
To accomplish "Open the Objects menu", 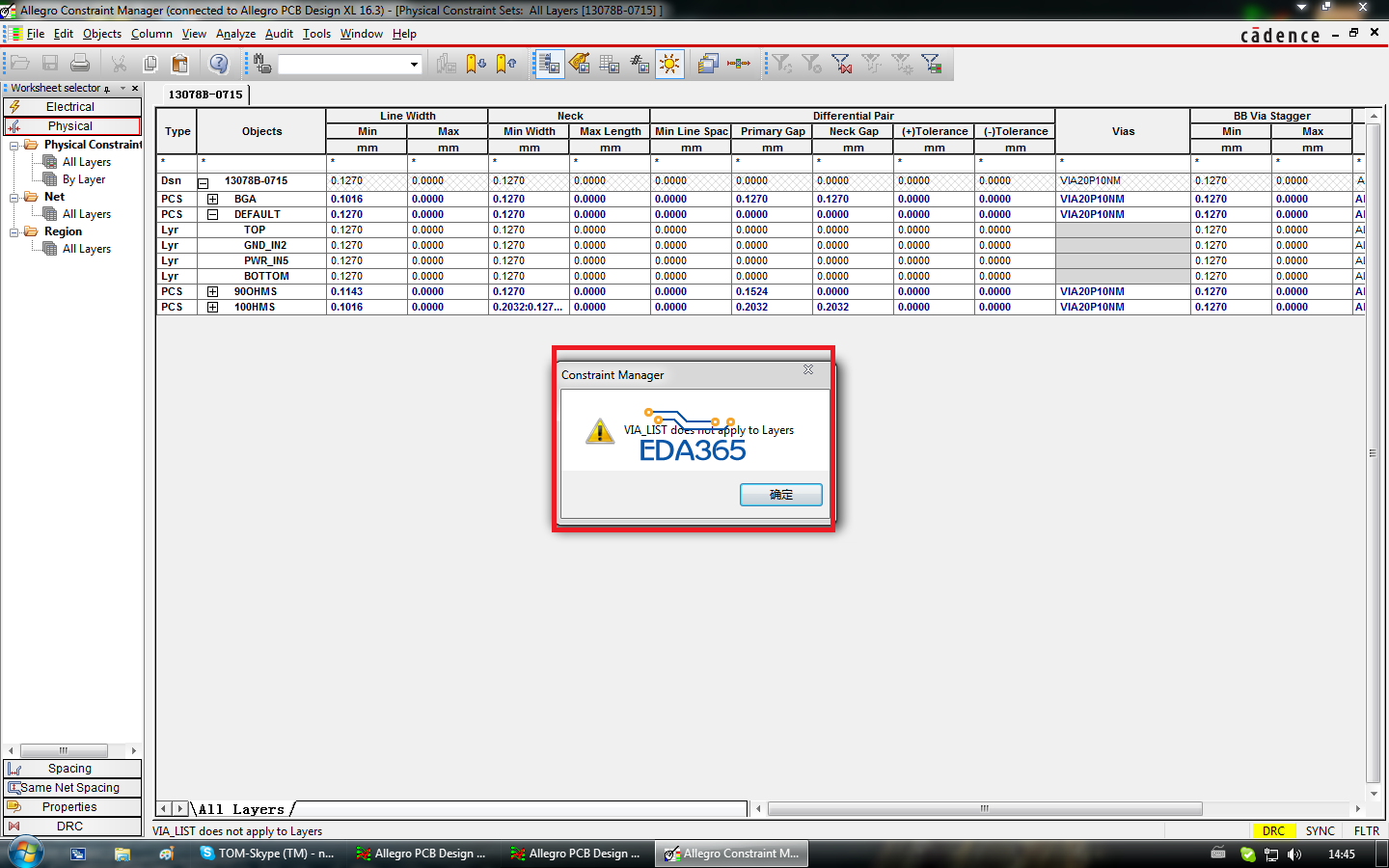I will 102,34.
